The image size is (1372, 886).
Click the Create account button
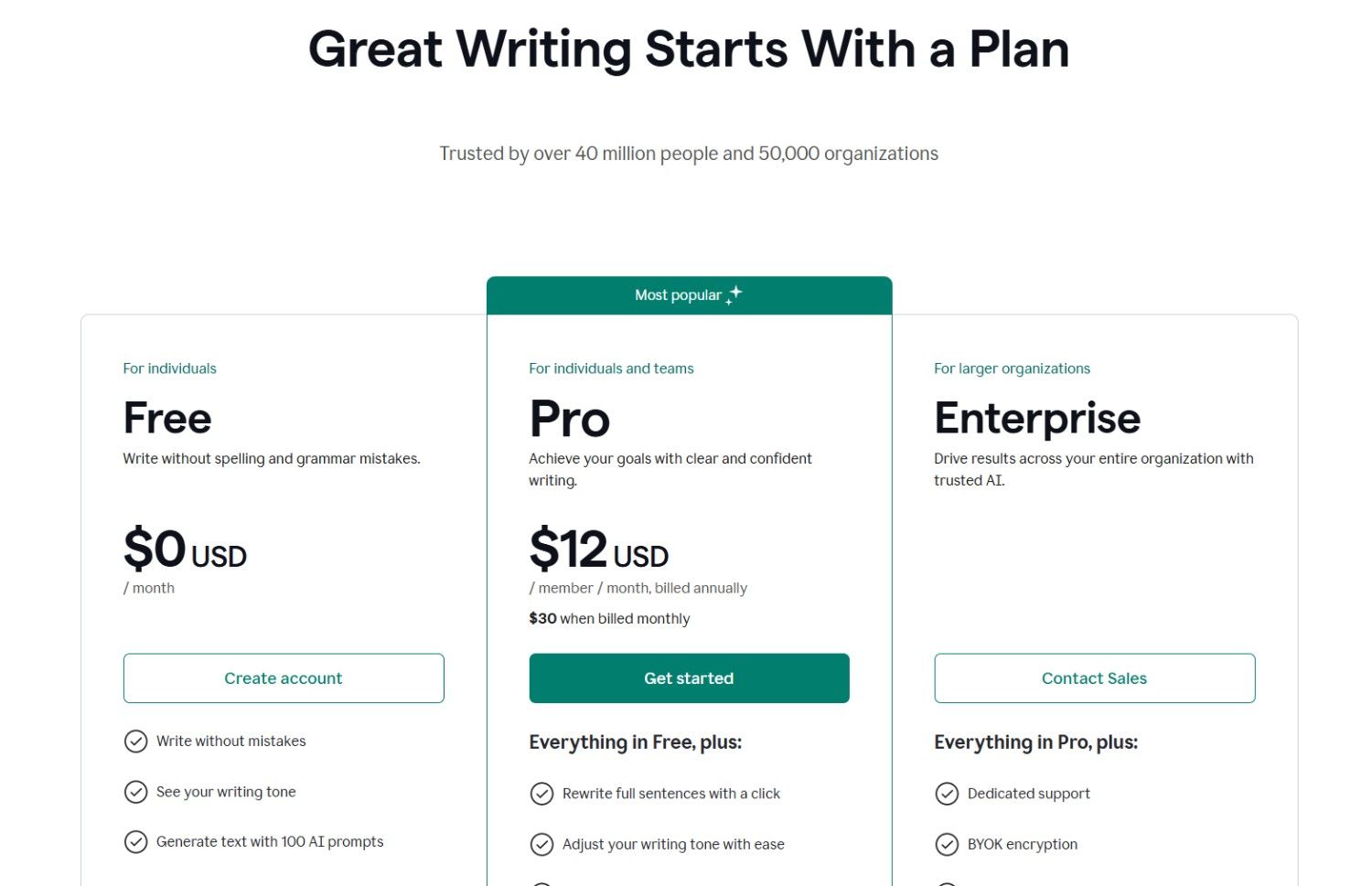point(283,678)
